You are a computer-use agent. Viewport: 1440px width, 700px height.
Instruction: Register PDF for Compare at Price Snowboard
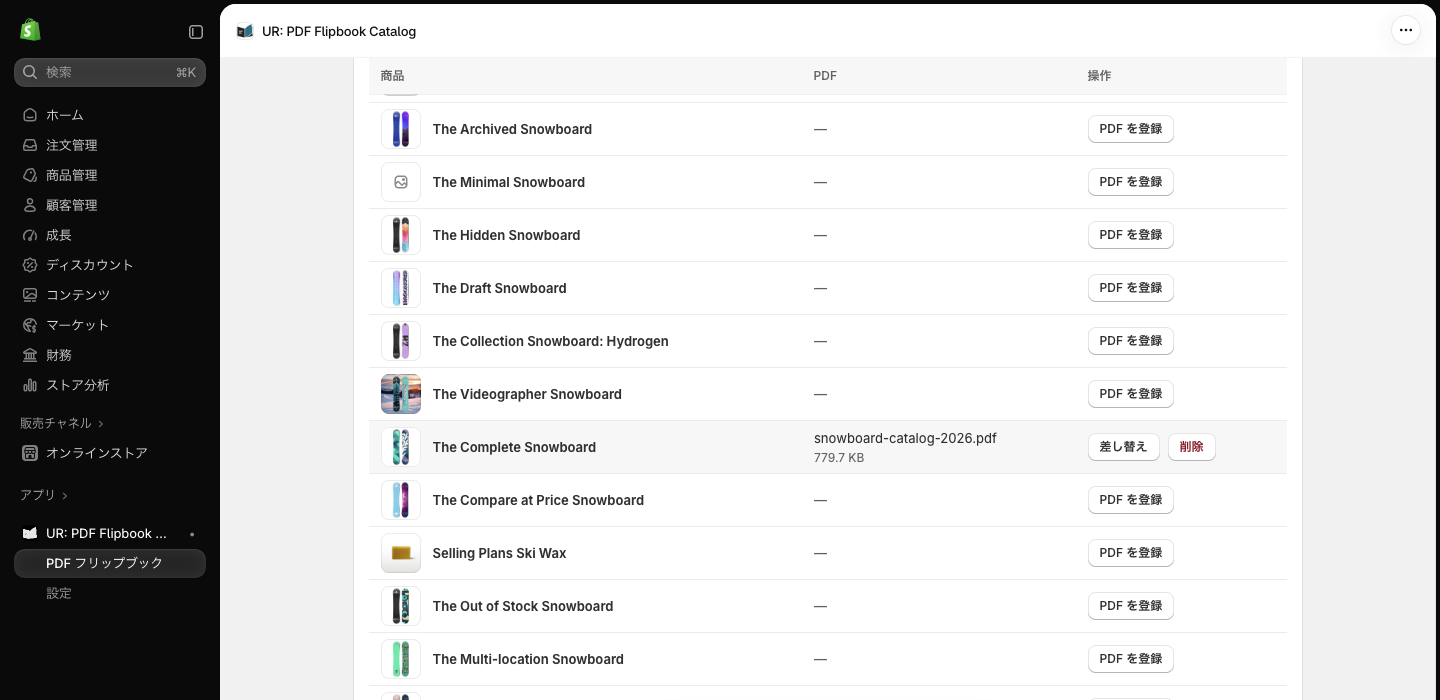point(1130,500)
